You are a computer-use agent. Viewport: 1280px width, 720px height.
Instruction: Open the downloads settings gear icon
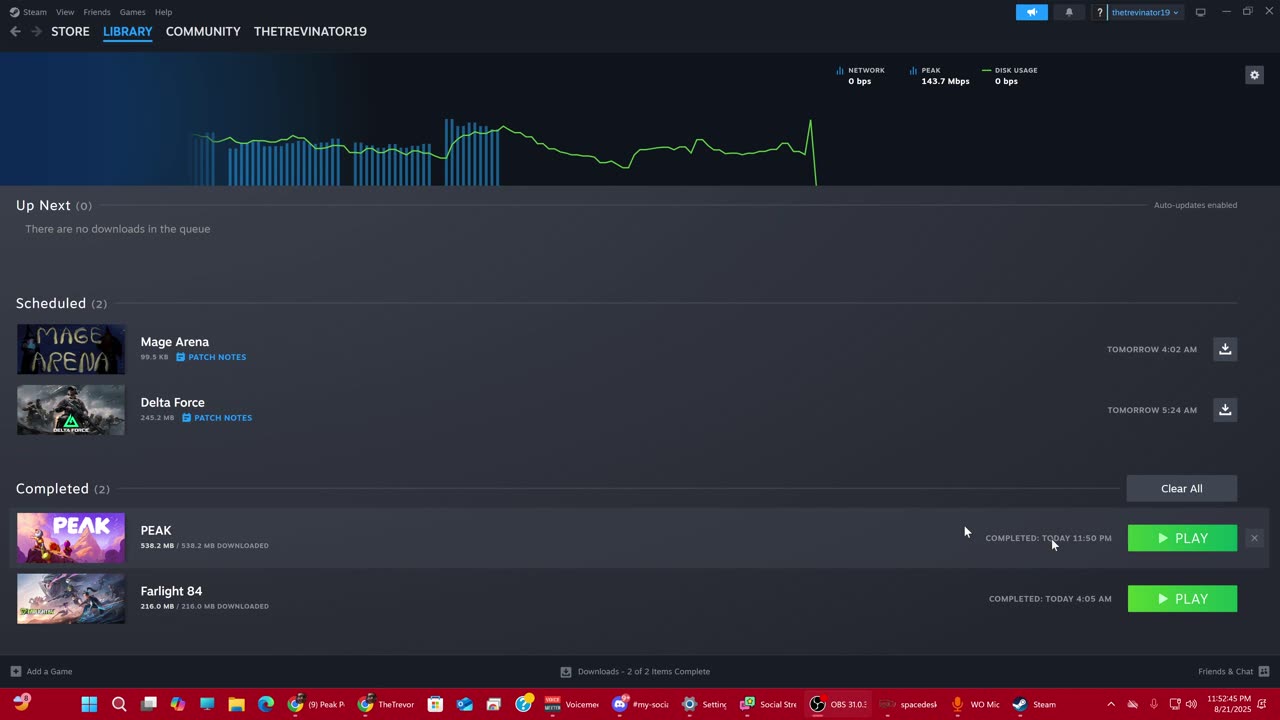click(1254, 75)
